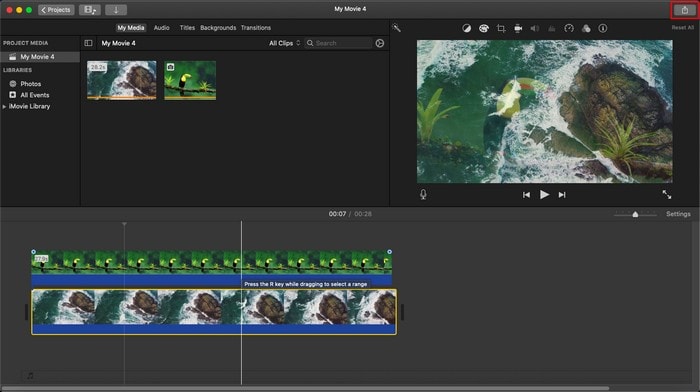The height and width of the screenshot is (392, 700).
Task: Skip to previous clip
Action: coord(526,195)
